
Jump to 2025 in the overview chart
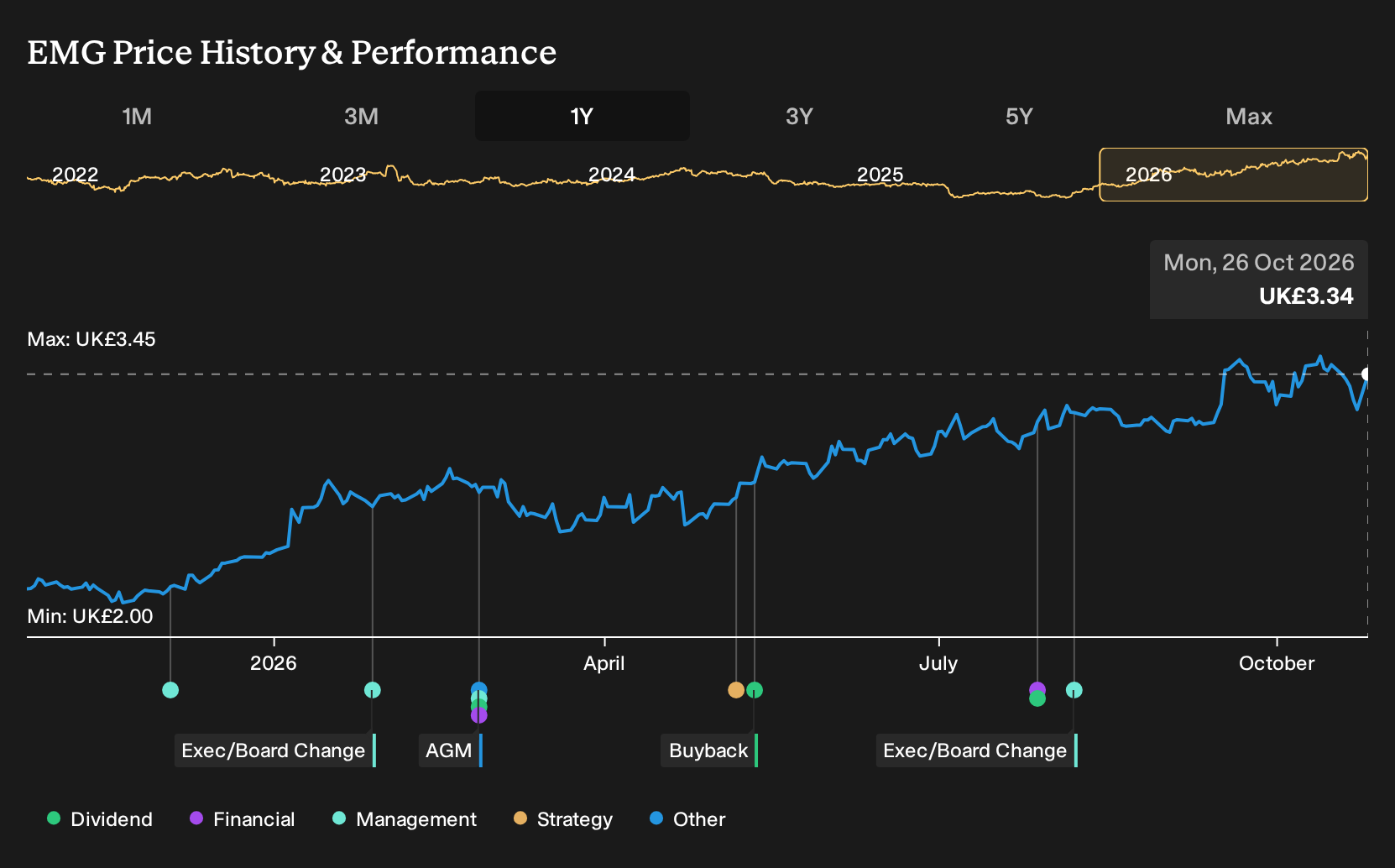(x=880, y=175)
